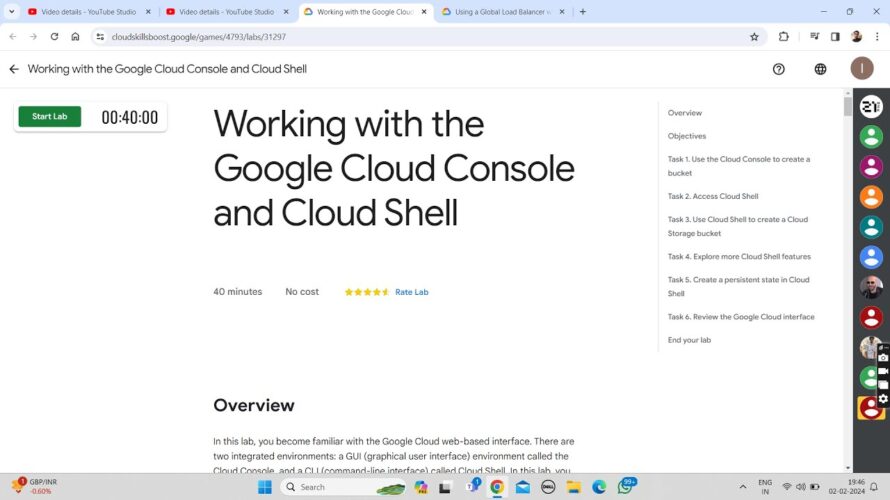Open the language globe icon
The image size is (890, 500).
point(820,69)
